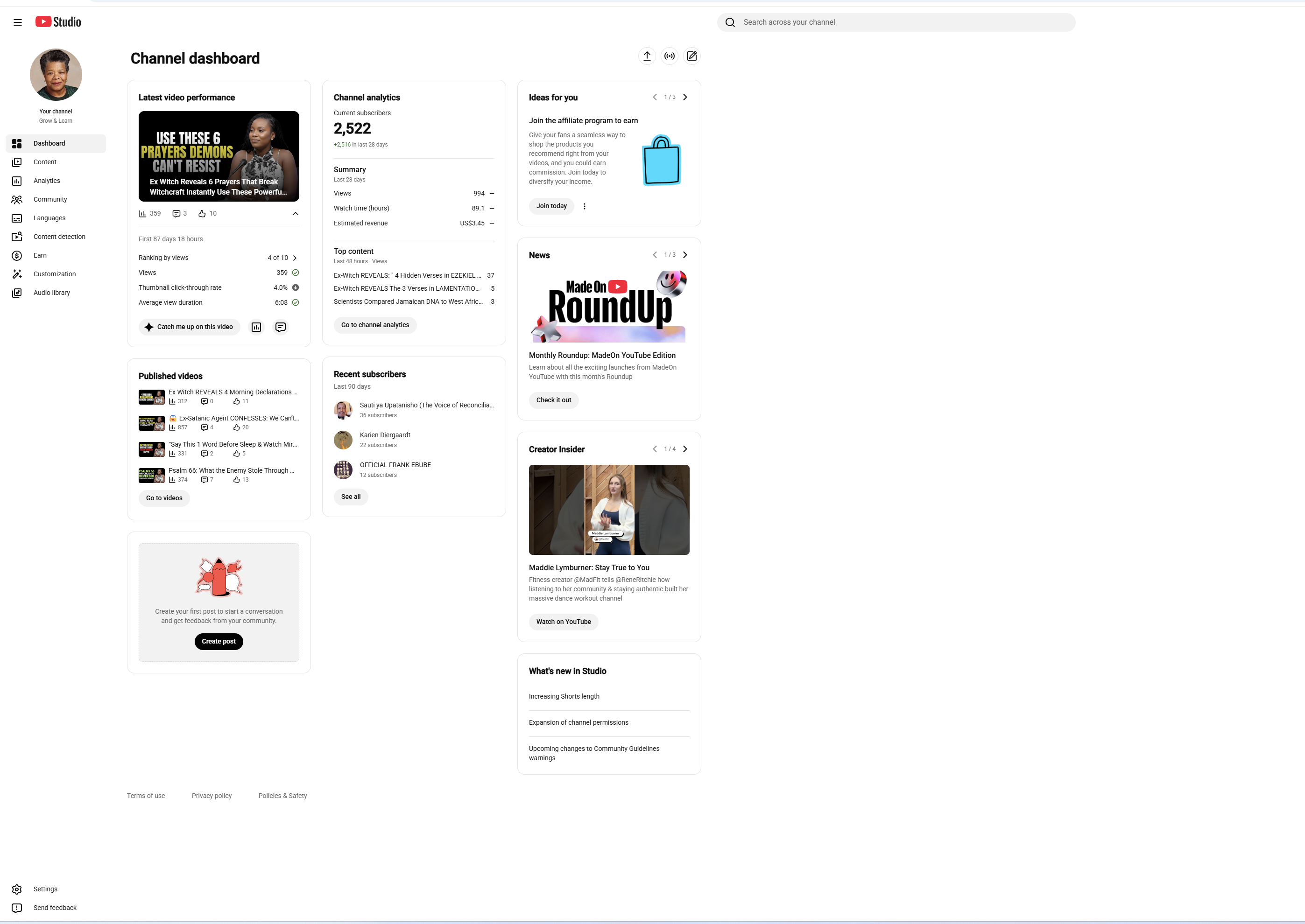This screenshot has height=924, width=1305.
Task: Open Analytics in sidebar
Action: click(56, 181)
